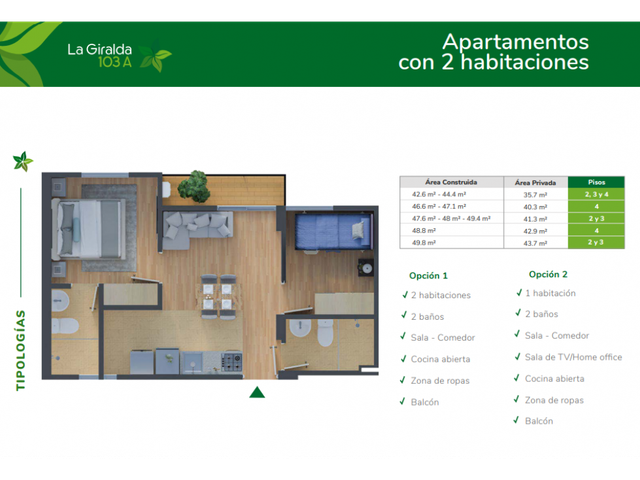Click the checkmark next to Zona de ropas in Opción 1

click(x=403, y=380)
